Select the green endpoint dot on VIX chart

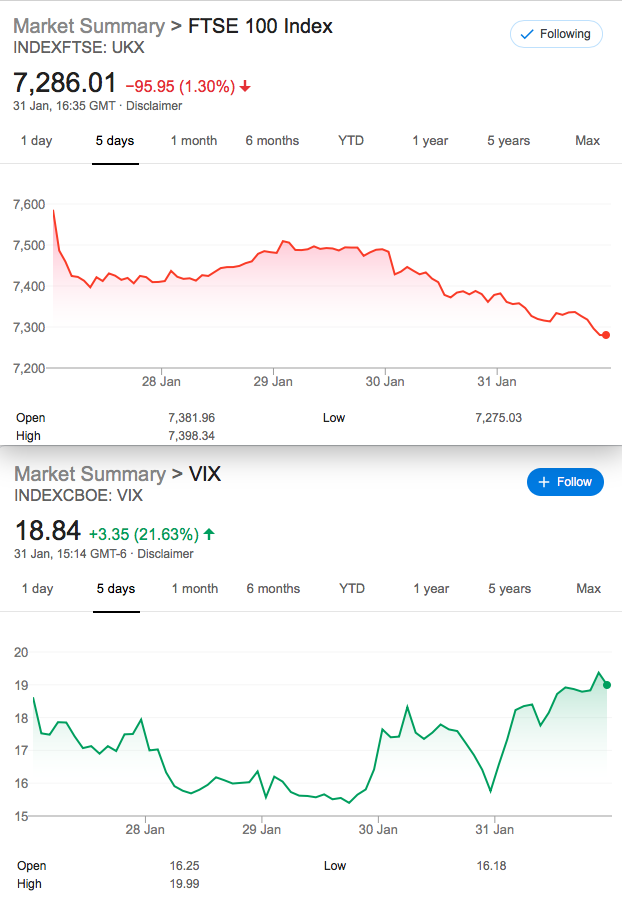(x=607, y=685)
